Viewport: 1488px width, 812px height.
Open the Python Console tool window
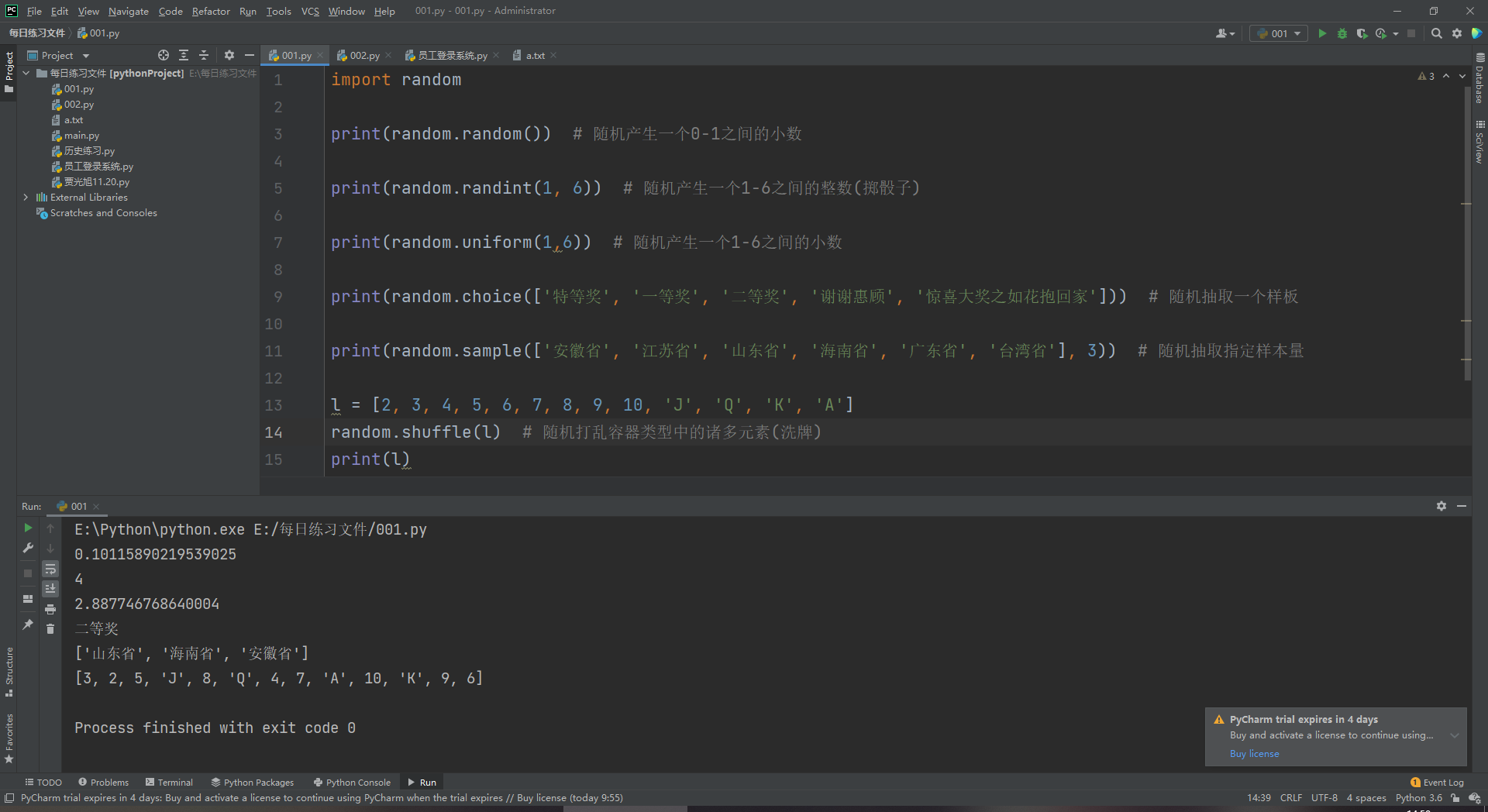click(x=352, y=783)
